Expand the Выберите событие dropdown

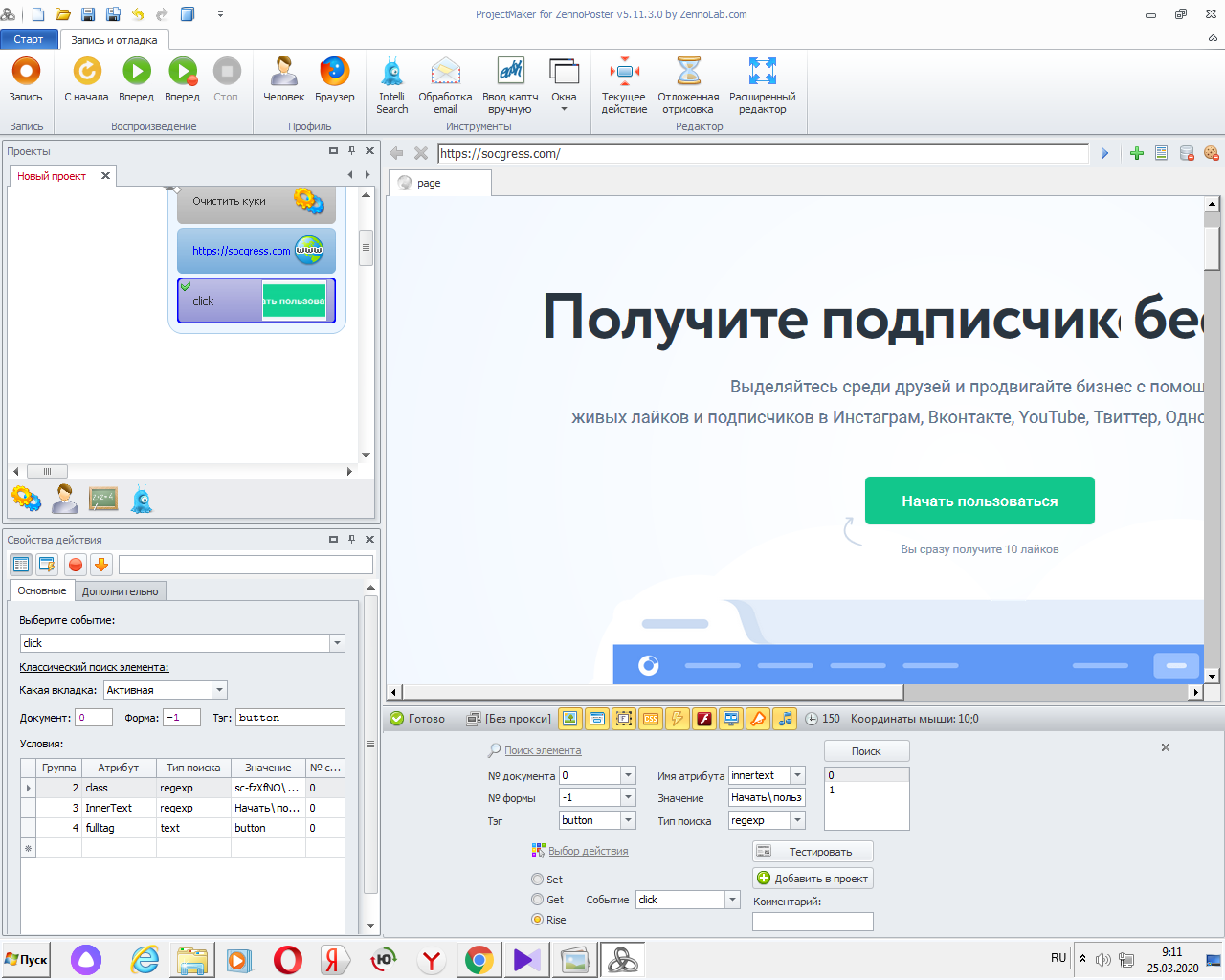[x=337, y=643]
